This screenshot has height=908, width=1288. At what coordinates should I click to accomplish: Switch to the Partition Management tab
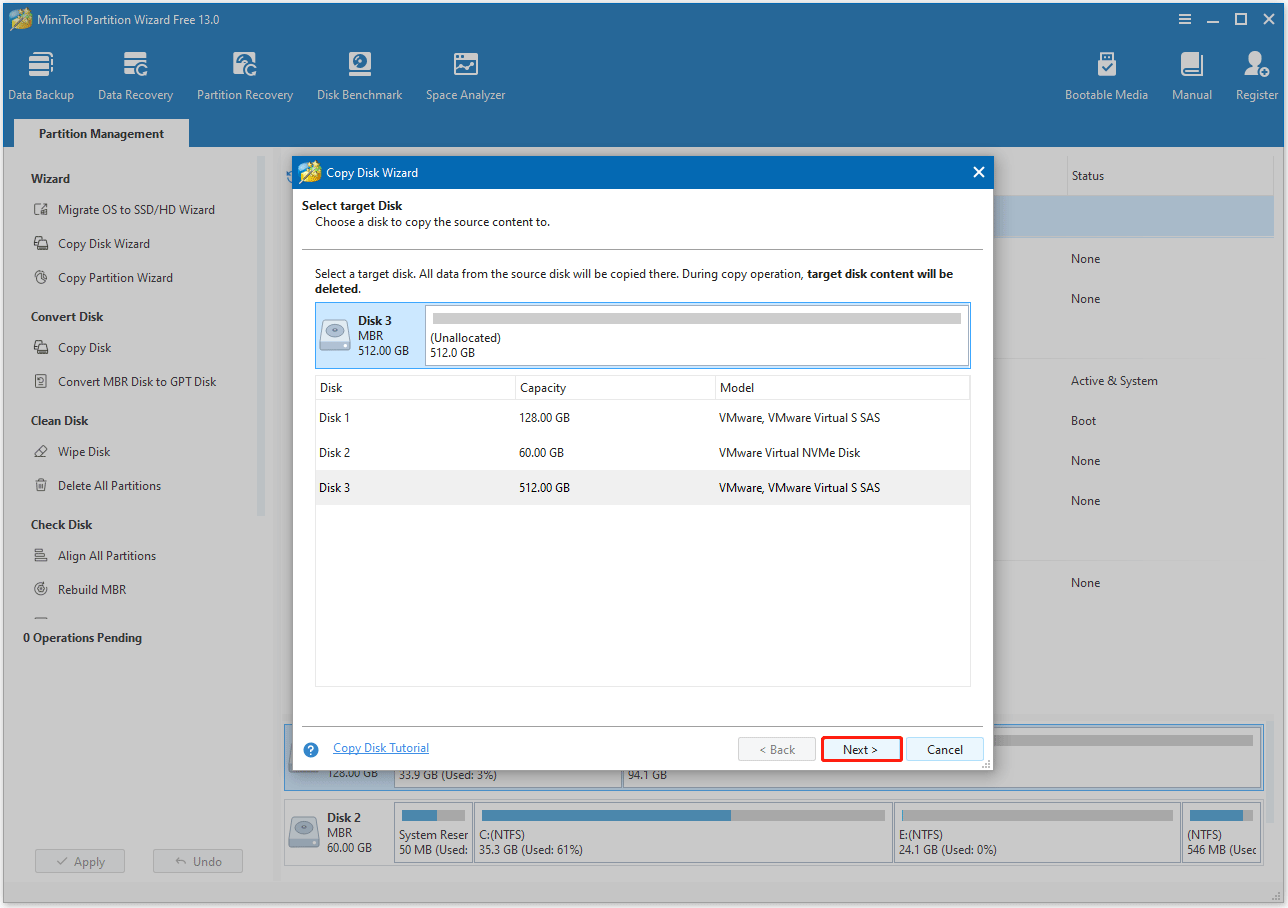pos(100,132)
